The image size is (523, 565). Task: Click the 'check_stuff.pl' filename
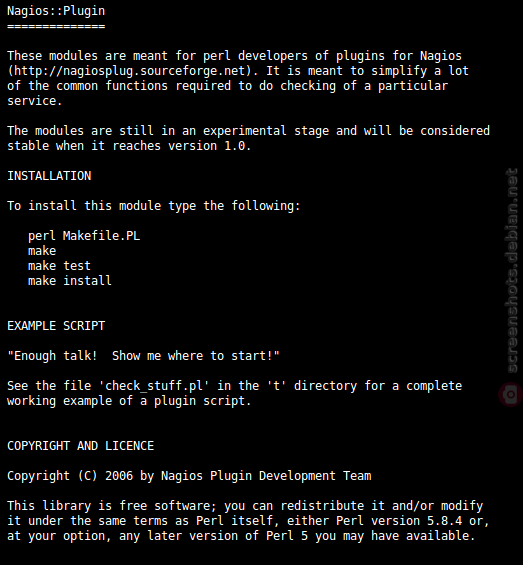click(x=154, y=386)
